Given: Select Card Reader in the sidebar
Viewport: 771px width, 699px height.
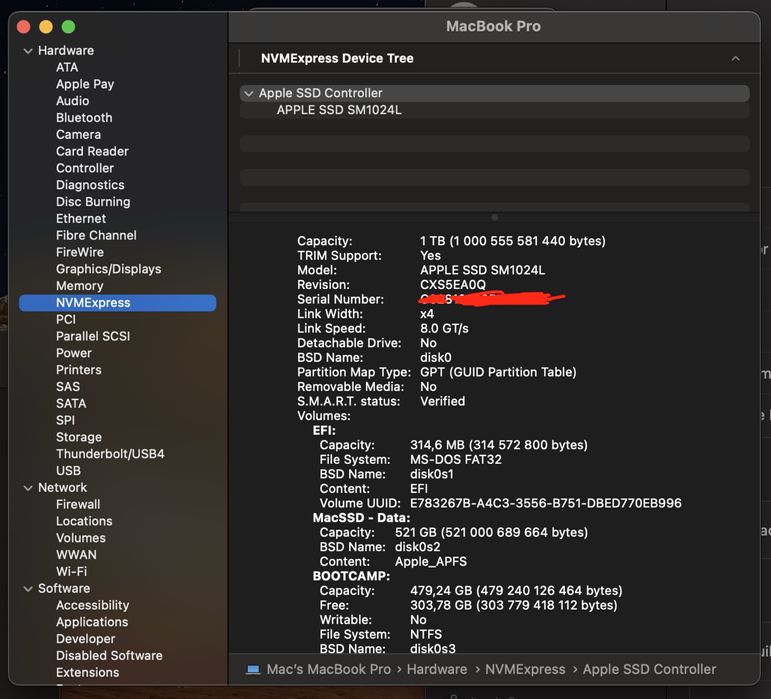Looking at the screenshot, I should click(92, 151).
